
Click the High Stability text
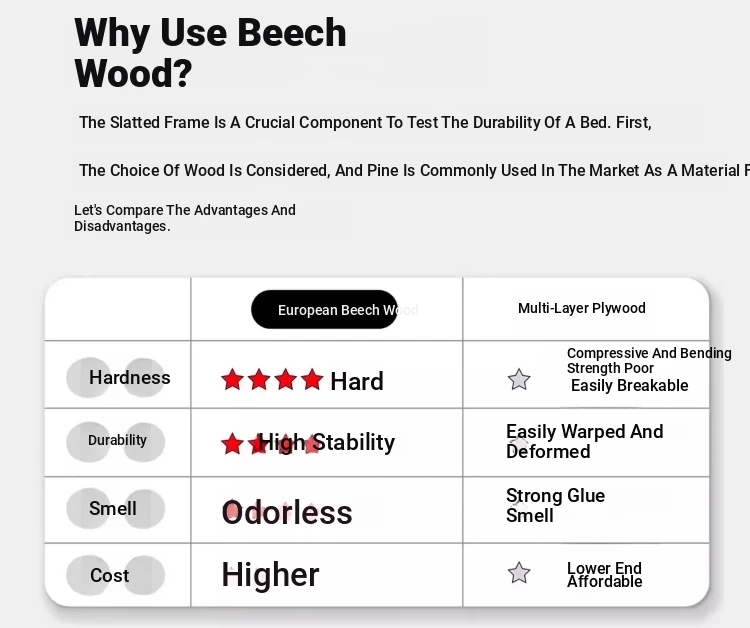click(327, 442)
